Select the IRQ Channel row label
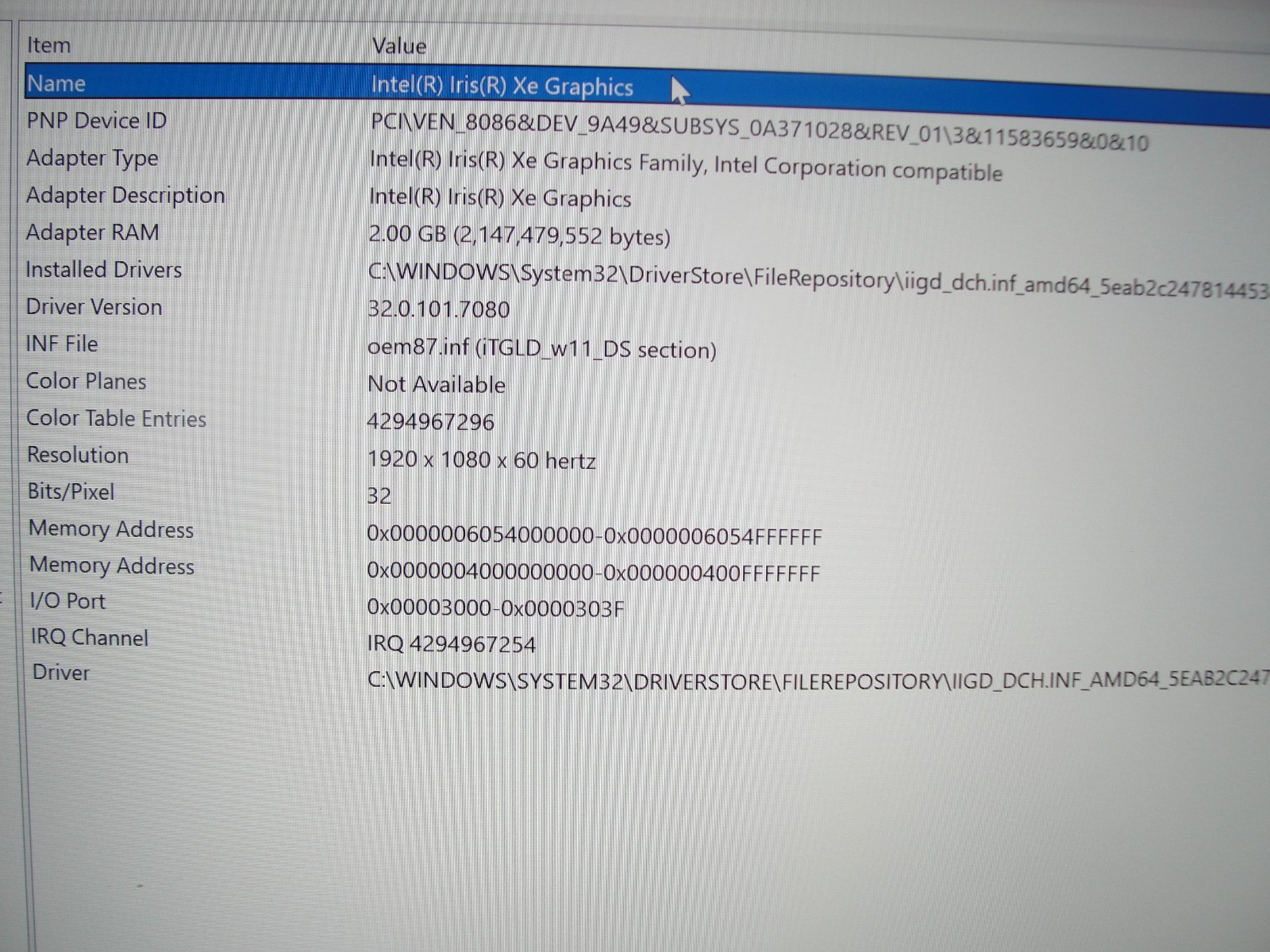Viewport: 1270px width, 952px height. pyautogui.click(x=90, y=638)
